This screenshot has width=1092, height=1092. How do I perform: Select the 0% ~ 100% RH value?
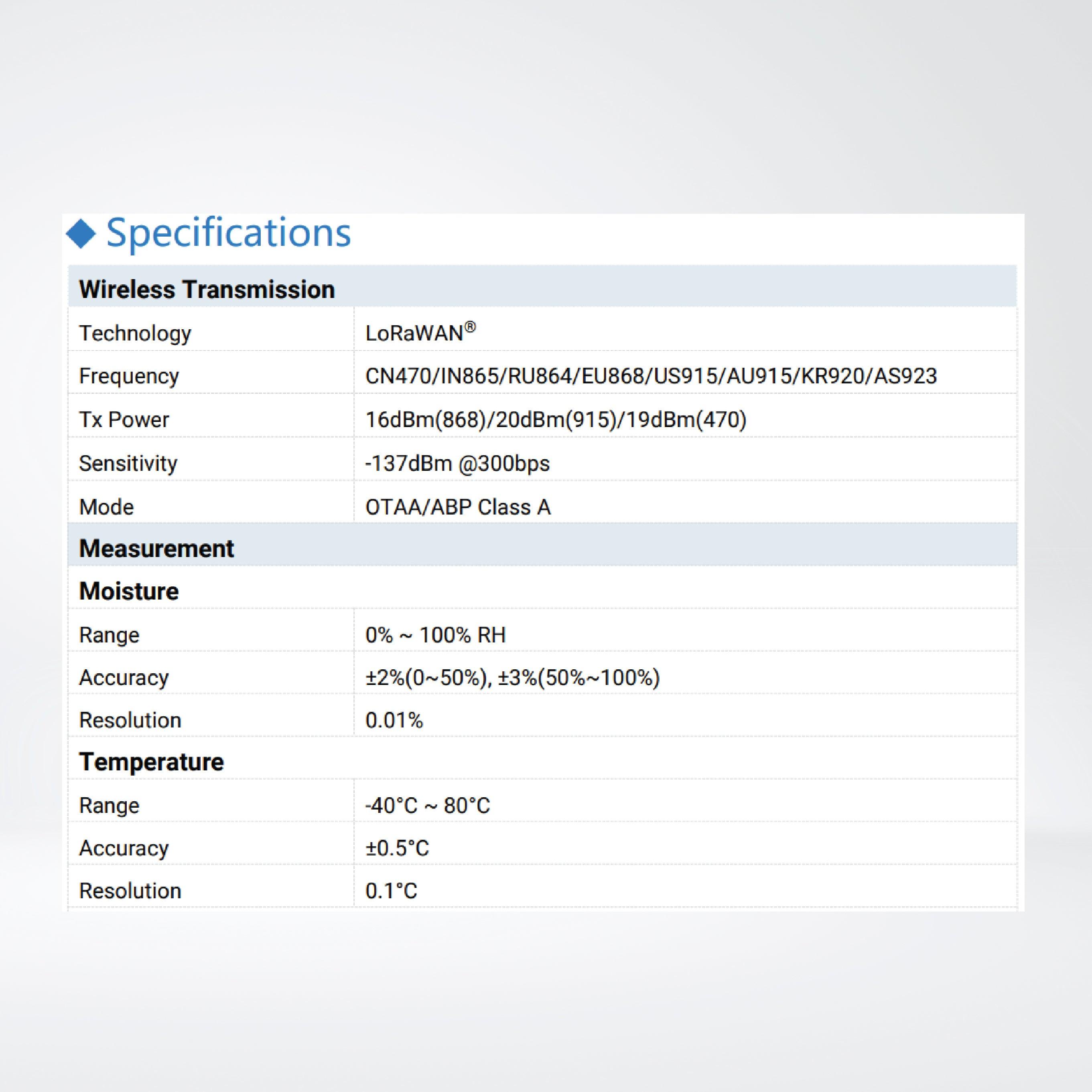pyautogui.click(x=435, y=635)
